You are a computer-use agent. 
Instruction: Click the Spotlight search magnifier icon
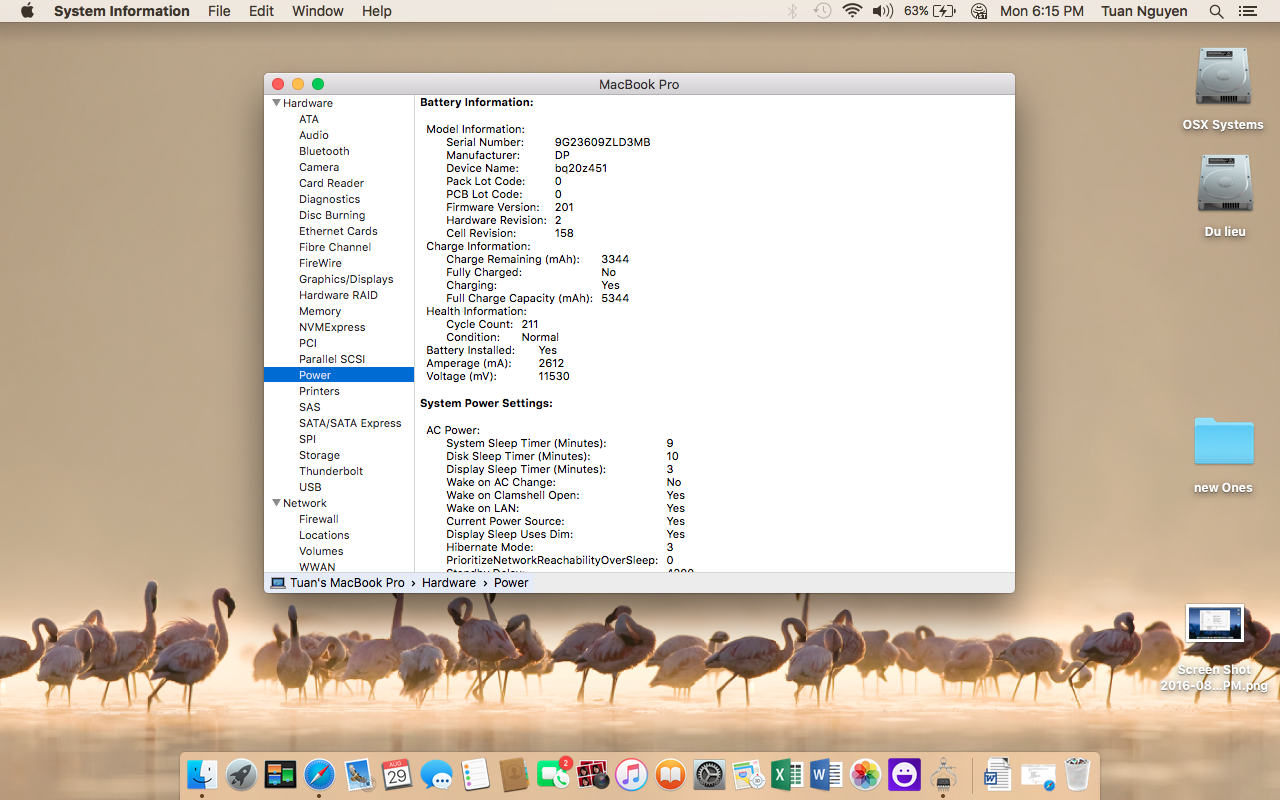[x=1216, y=11]
